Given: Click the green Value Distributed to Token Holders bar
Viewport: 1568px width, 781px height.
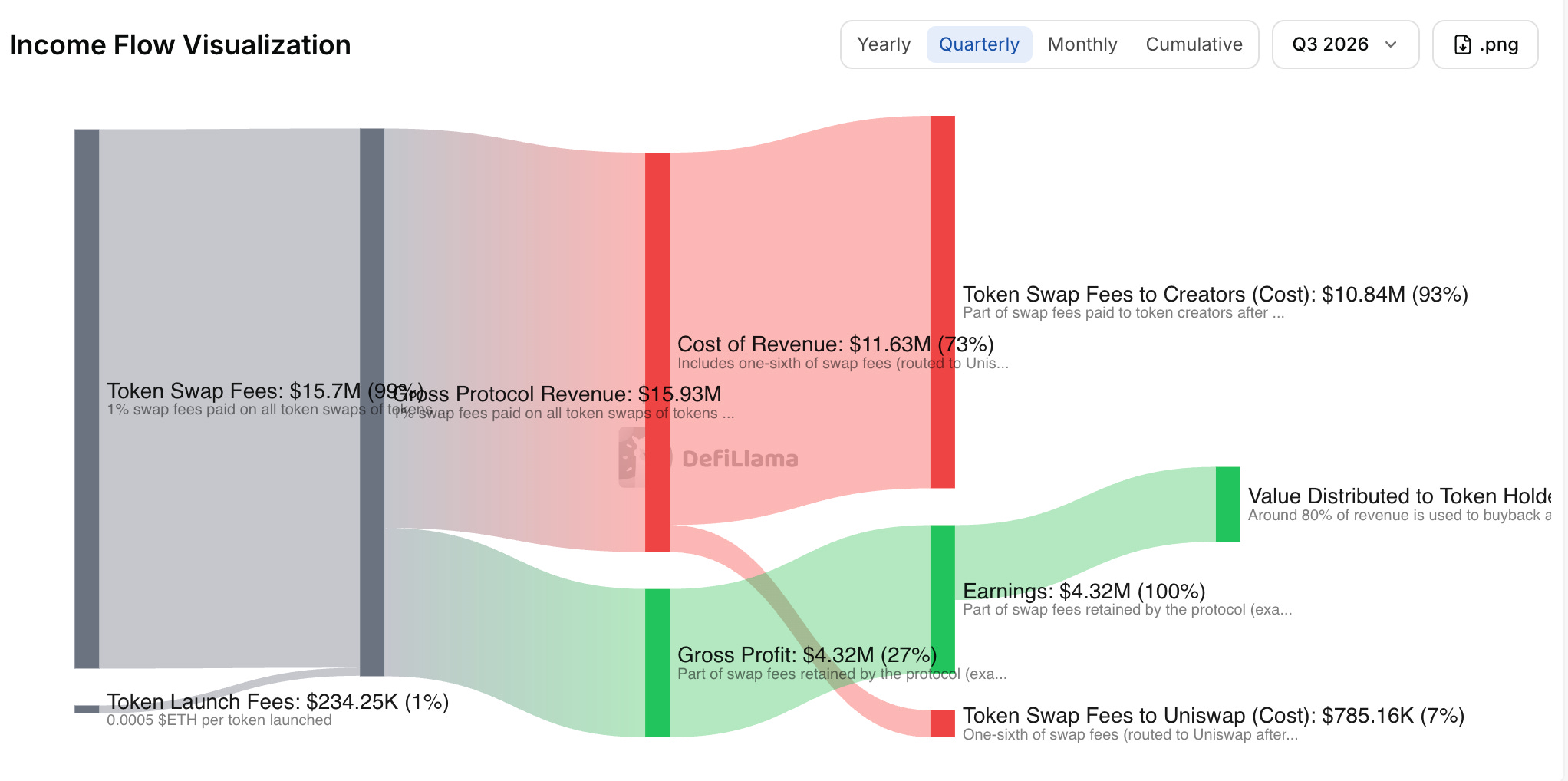Looking at the screenshot, I should pyautogui.click(x=1228, y=504).
